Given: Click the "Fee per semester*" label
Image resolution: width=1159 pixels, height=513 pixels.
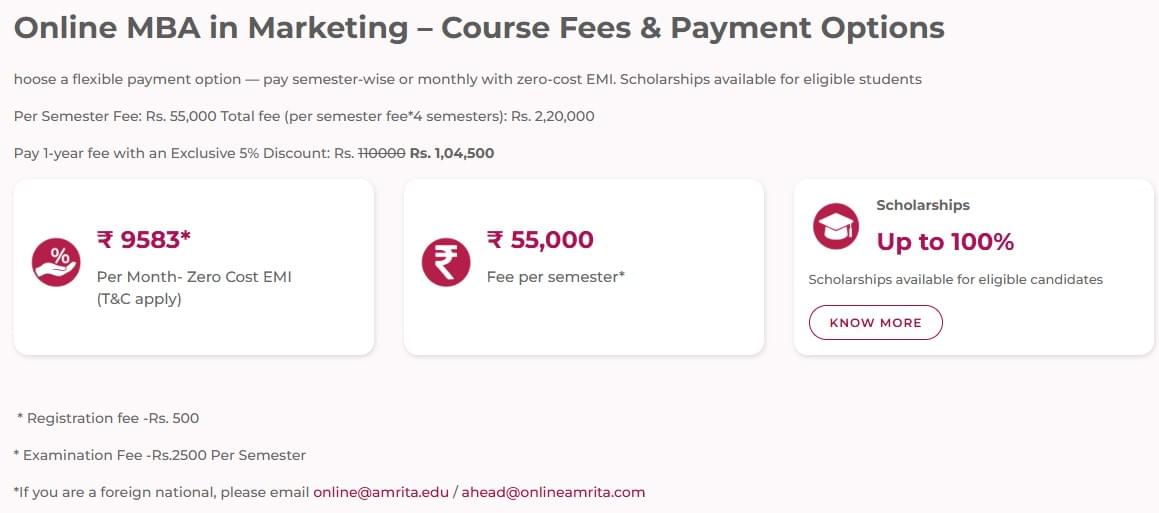Looking at the screenshot, I should pyautogui.click(x=555, y=276).
